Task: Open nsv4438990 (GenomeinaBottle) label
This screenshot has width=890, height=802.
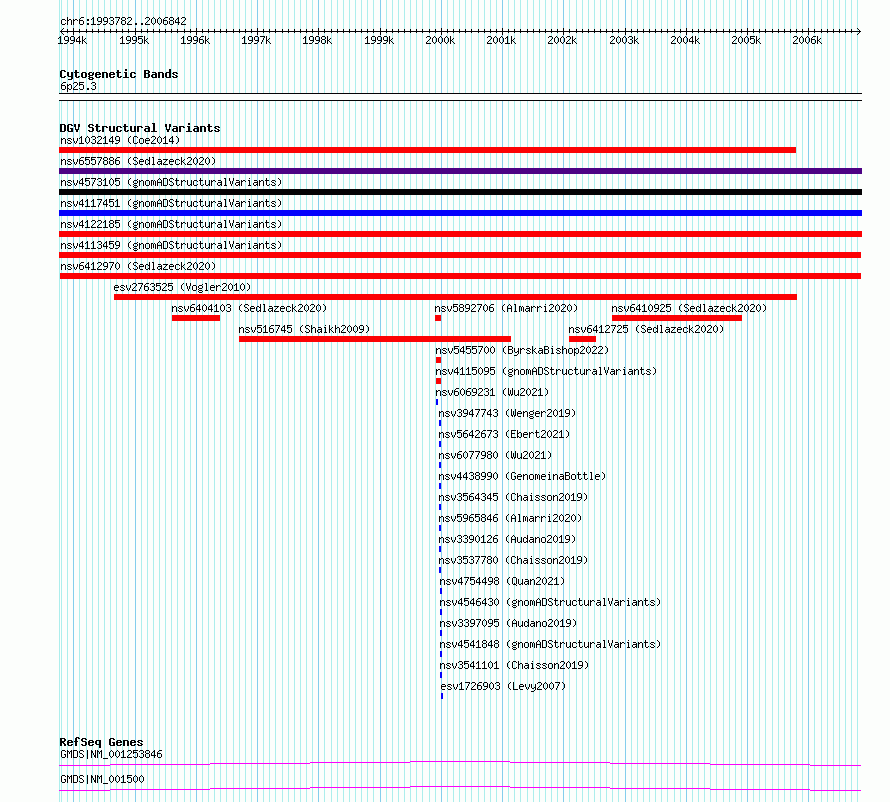Action: (522, 476)
